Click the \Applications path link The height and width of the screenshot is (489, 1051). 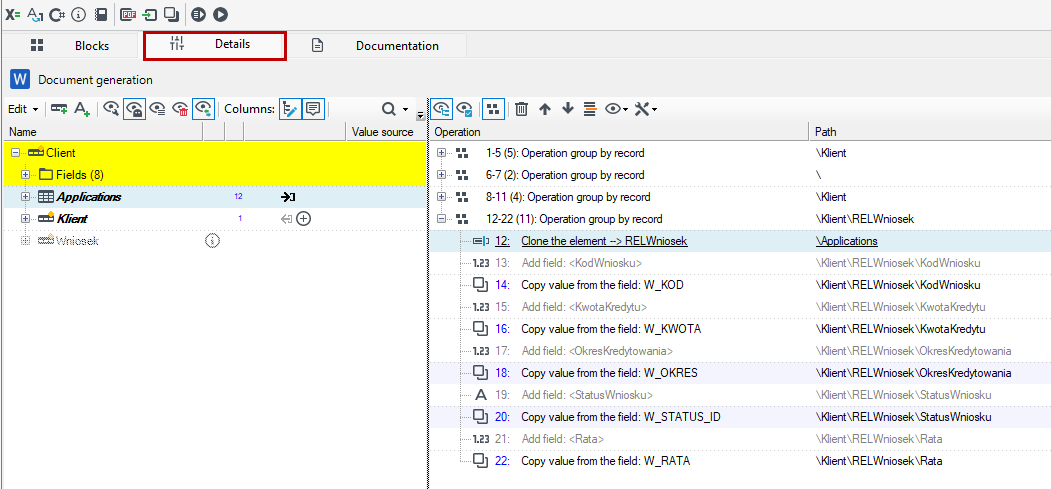coord(847,240)
